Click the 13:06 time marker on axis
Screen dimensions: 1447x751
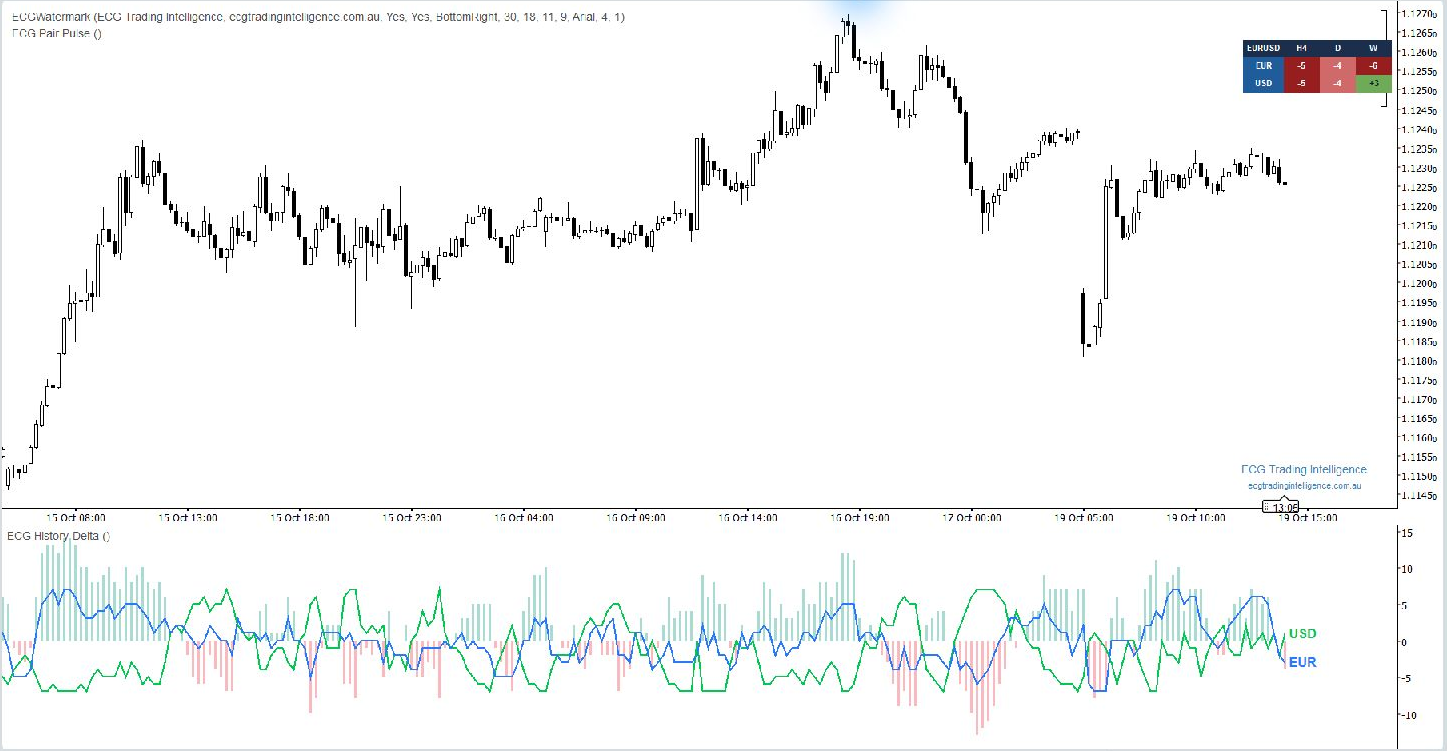[1281, 507]
